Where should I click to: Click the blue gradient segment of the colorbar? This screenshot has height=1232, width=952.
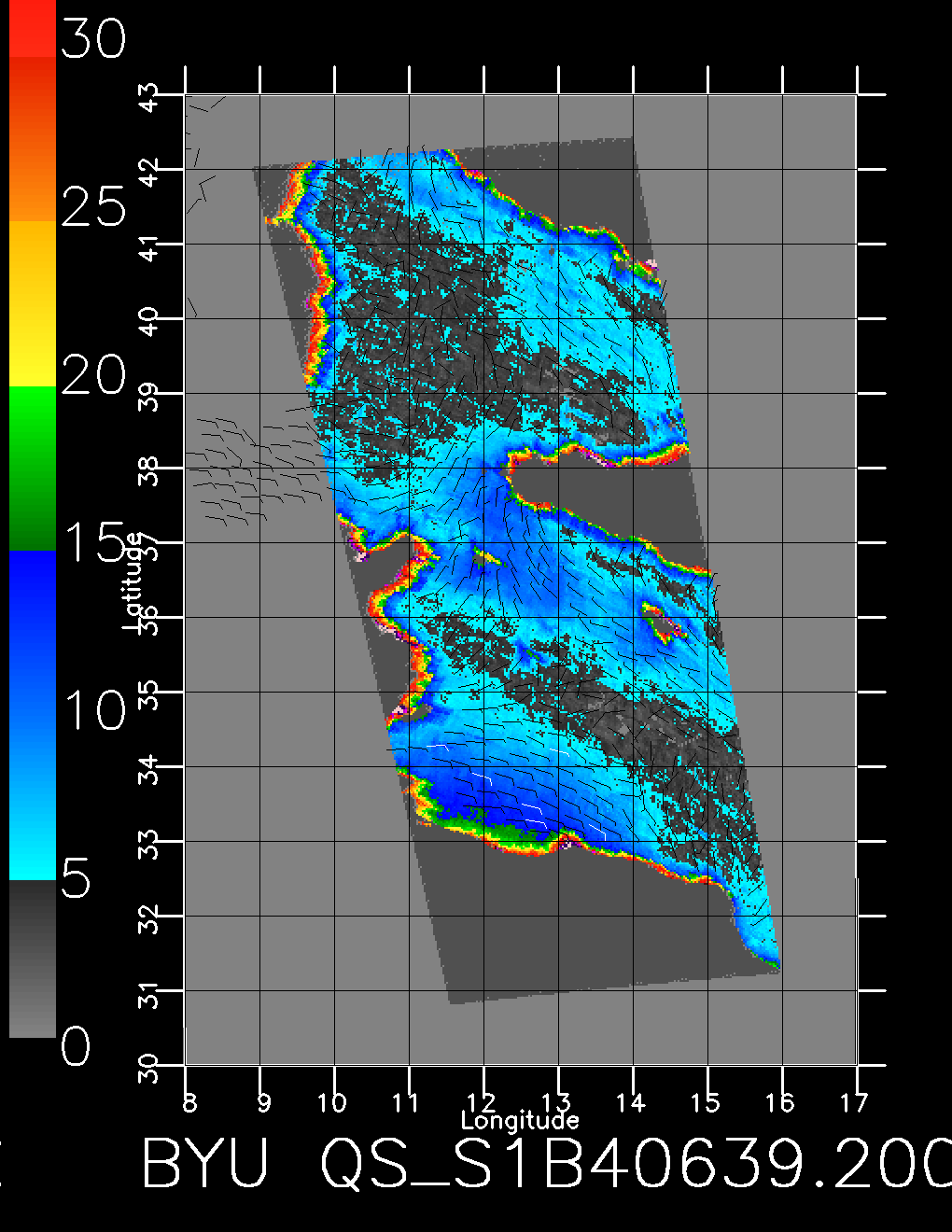(x=32, y=715)
